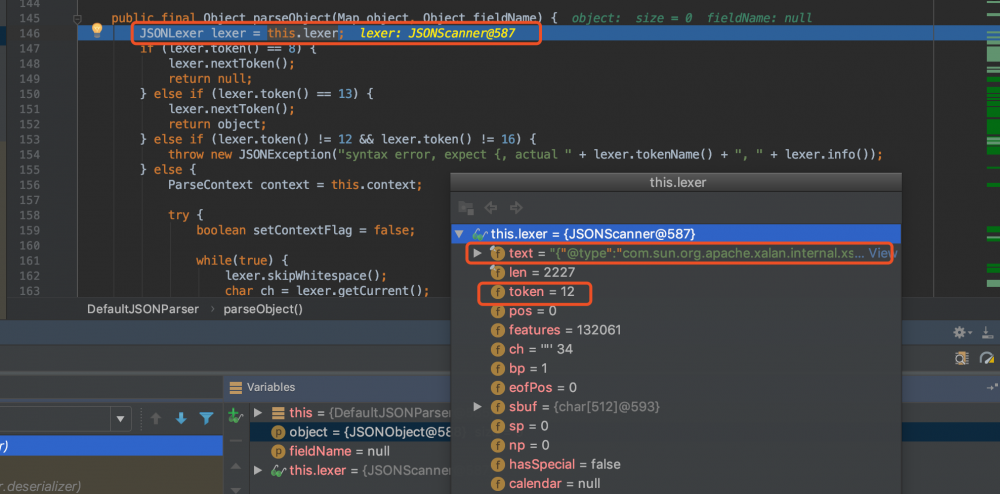Click the this.lexer popup title bar
The height and width of the screenshot is (494, 1000).
pyautogui.click(x=676, y=183)
